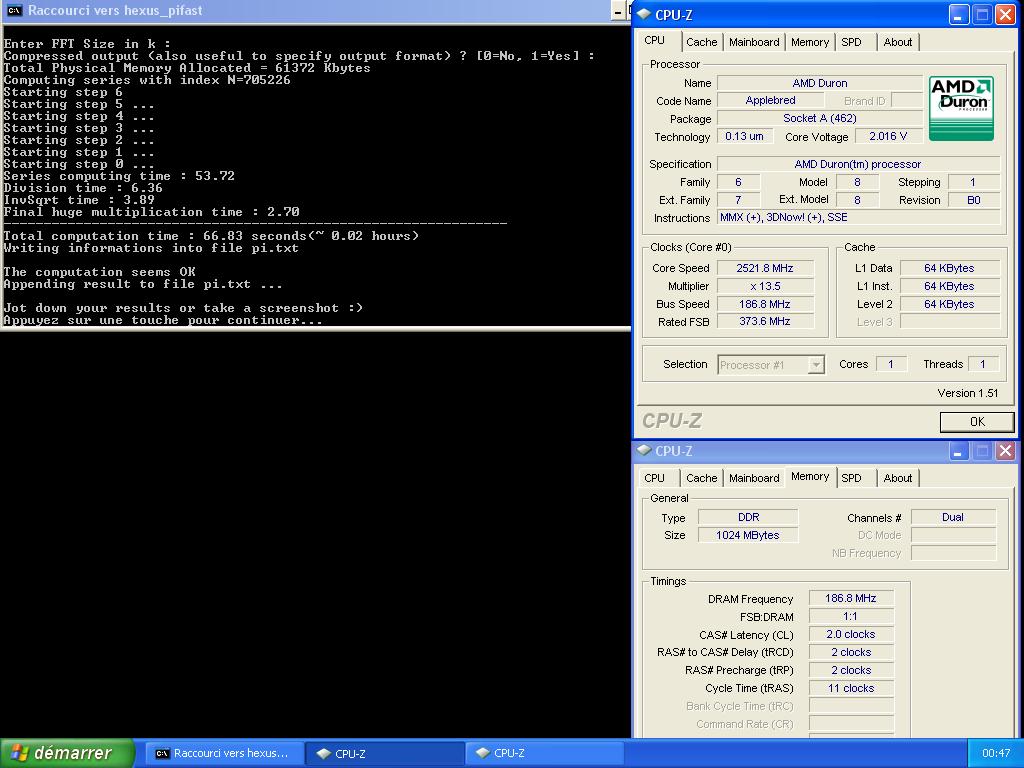Click the memory Size value 1024 MBytes
This screenshot has width=1024, height=768.
(748, 535)
